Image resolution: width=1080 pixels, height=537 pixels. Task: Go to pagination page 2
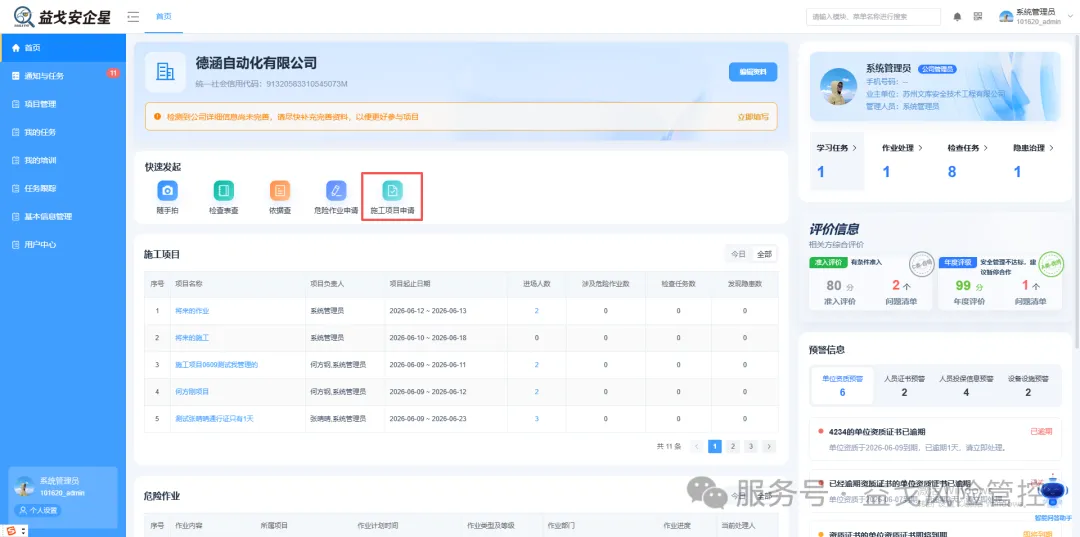point(733,446)
